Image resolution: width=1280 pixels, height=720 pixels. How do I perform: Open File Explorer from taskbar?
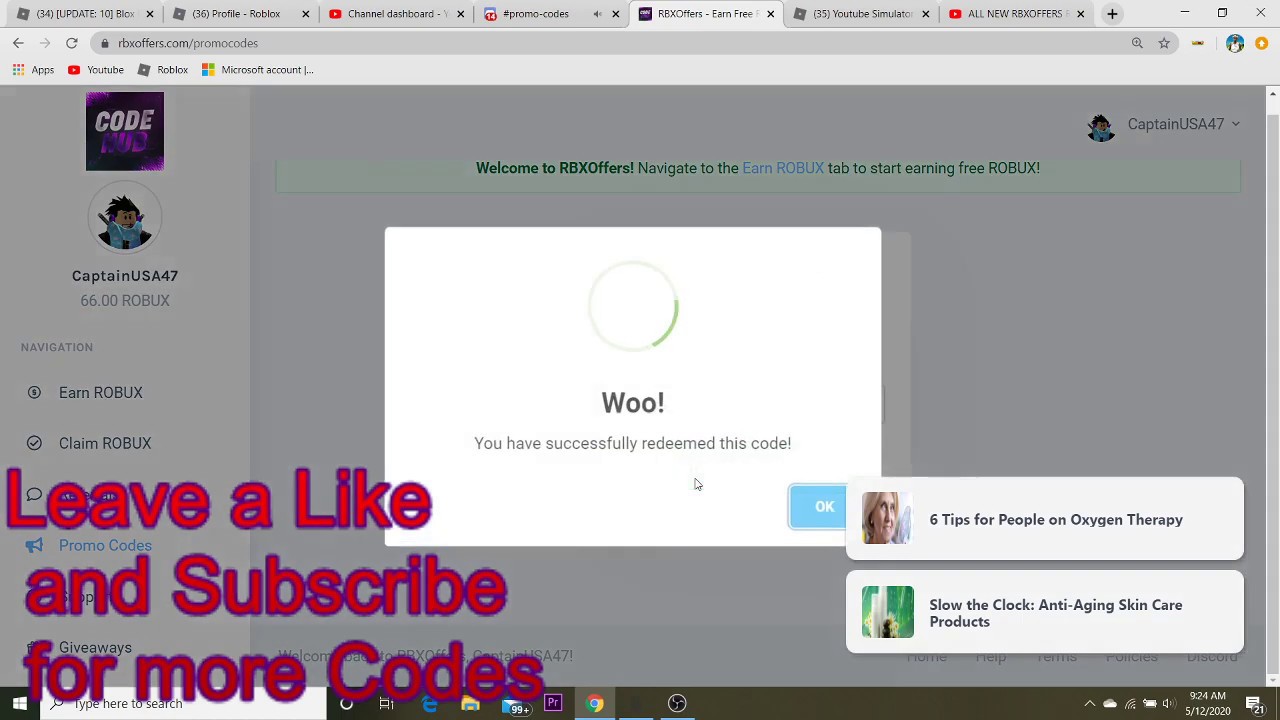tap(470, 703)
